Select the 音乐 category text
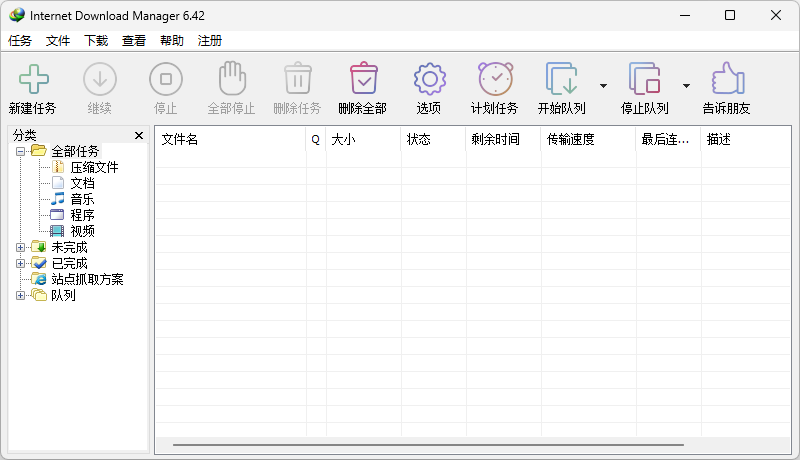The width and height of the screenshot is (800, 460). pyautogui.click(x=82, y=199)
